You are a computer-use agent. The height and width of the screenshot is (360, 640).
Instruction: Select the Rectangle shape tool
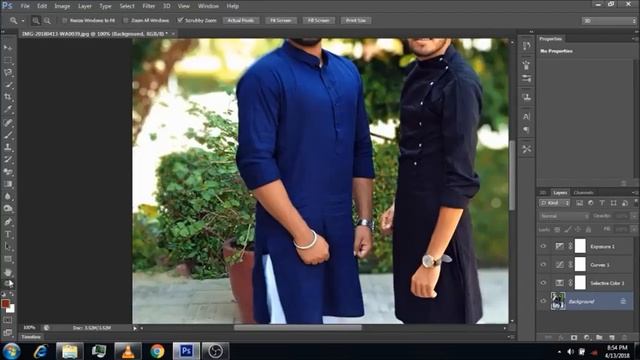(x=8, y=259)
